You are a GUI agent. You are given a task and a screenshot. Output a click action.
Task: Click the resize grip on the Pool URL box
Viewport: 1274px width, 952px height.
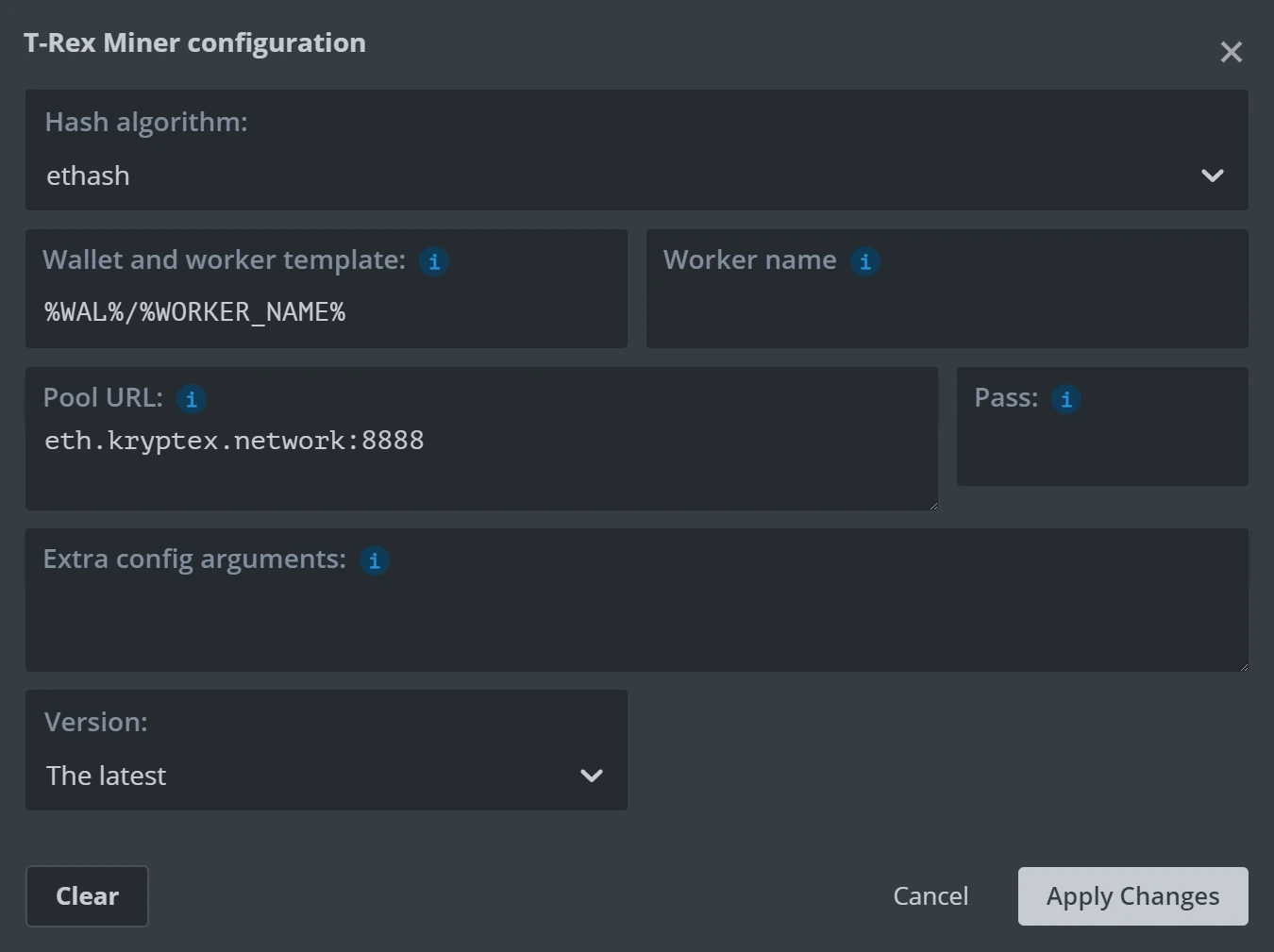pyautogui.click(x=933, y=506)
